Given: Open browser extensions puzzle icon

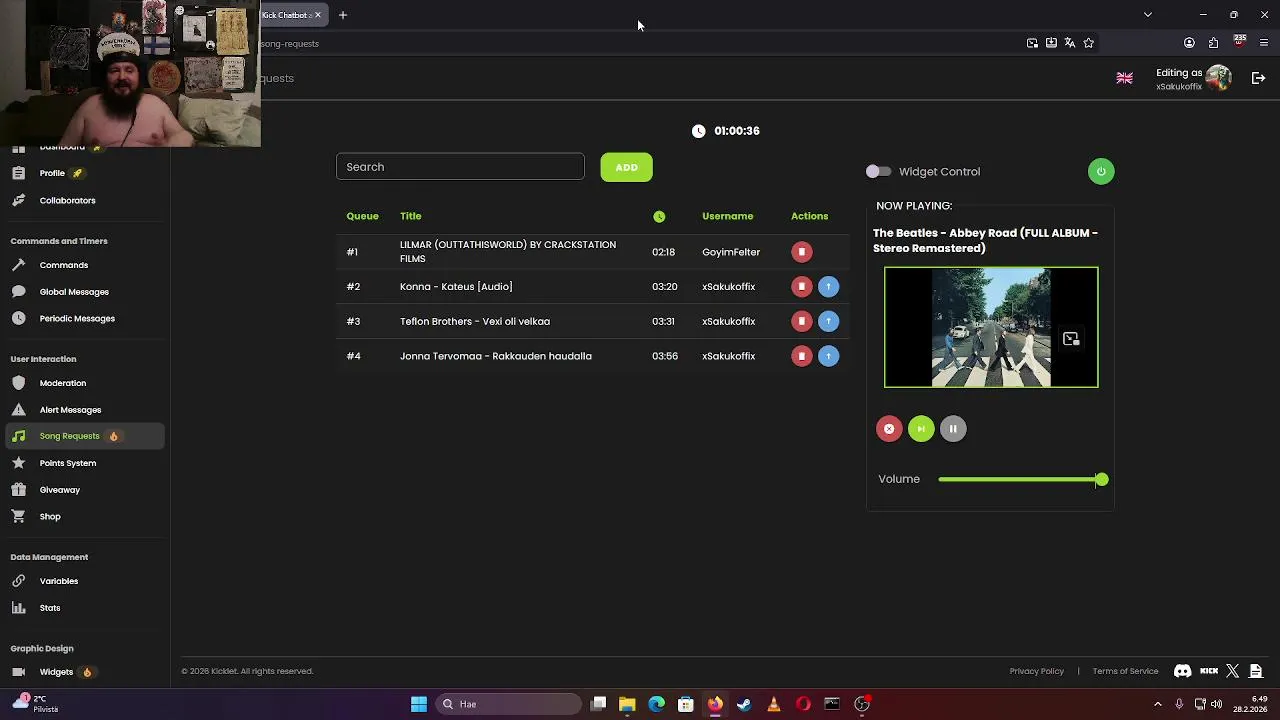Looking at the screenshot, I should 1213,43.
